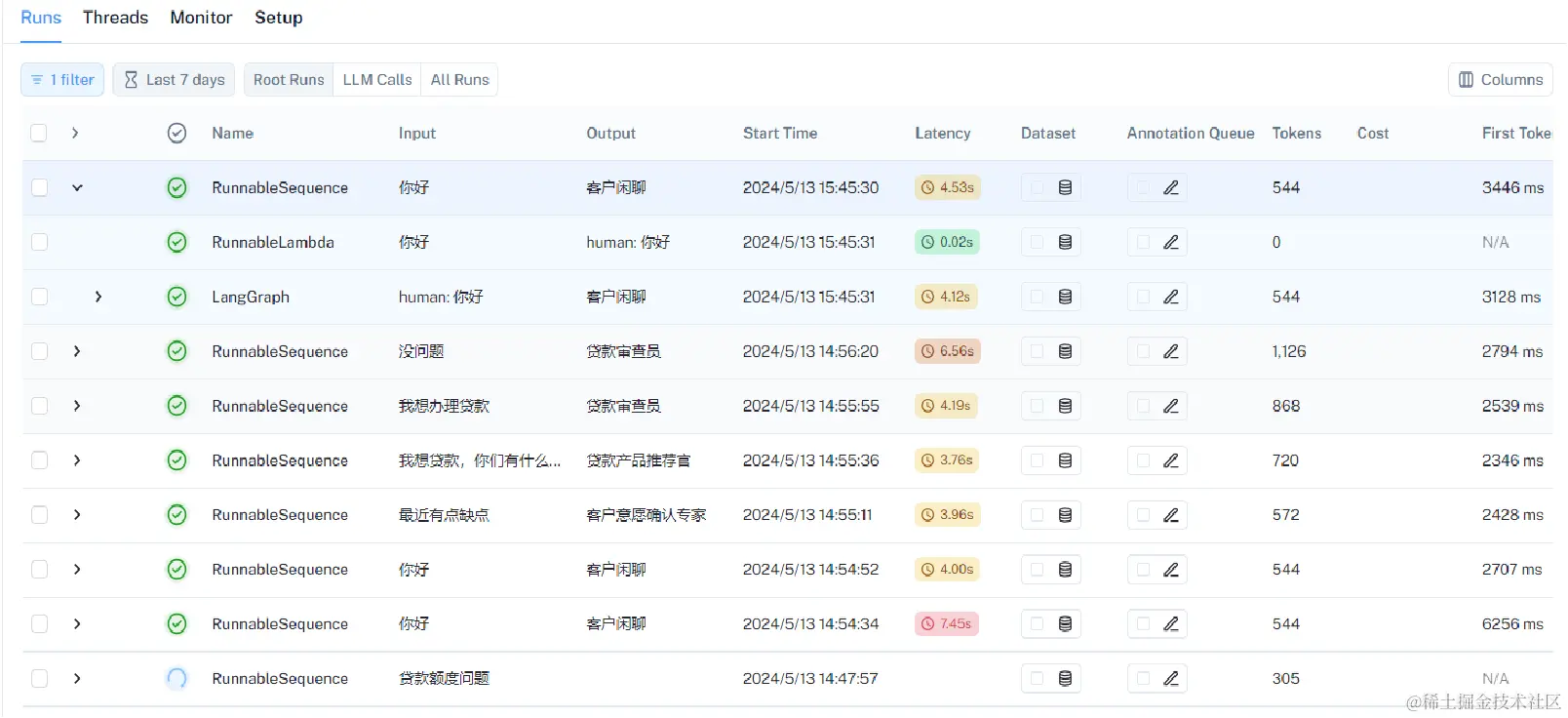The image size is (1568, 718).
Task: Expand the 14:56:20 RunnableSequence run
Action: (77, 351)
